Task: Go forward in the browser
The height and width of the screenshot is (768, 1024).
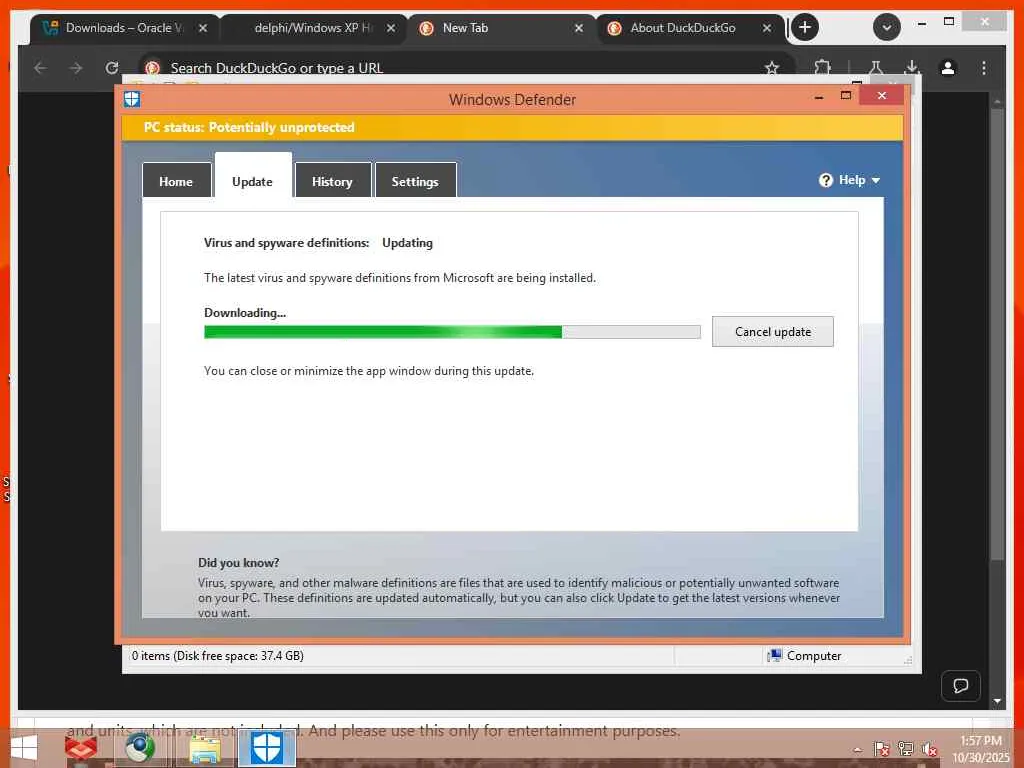Action: coord(76,68)
